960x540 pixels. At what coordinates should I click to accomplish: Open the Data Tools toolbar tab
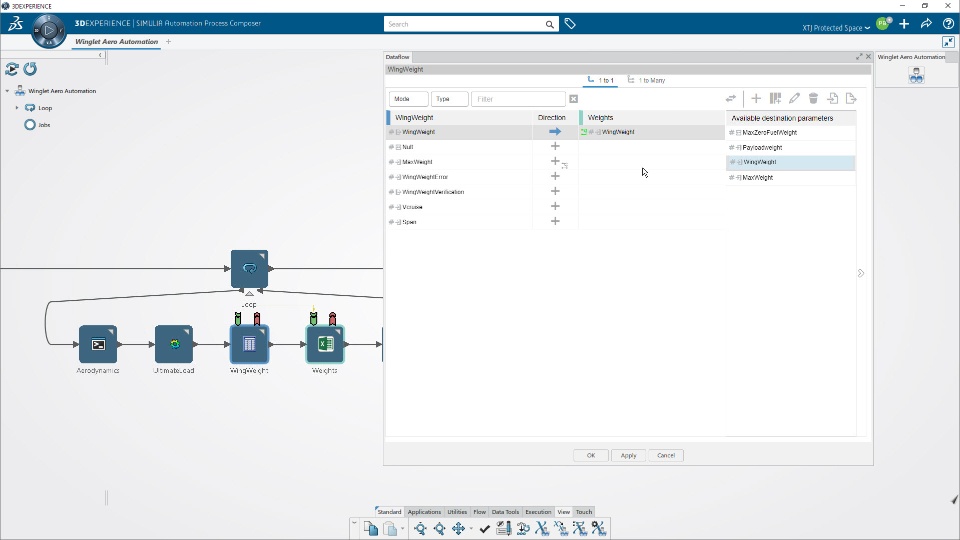[x=505, y=512]
